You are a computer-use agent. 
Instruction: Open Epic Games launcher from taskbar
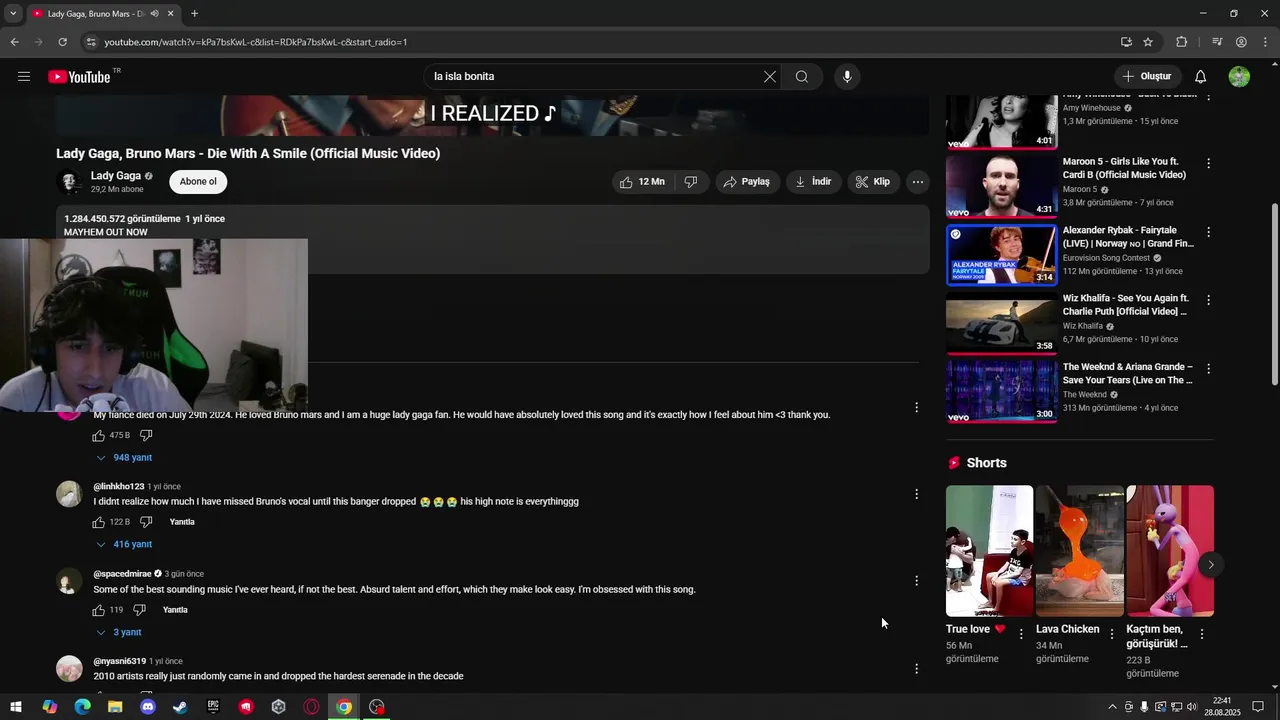coord(213,707)
